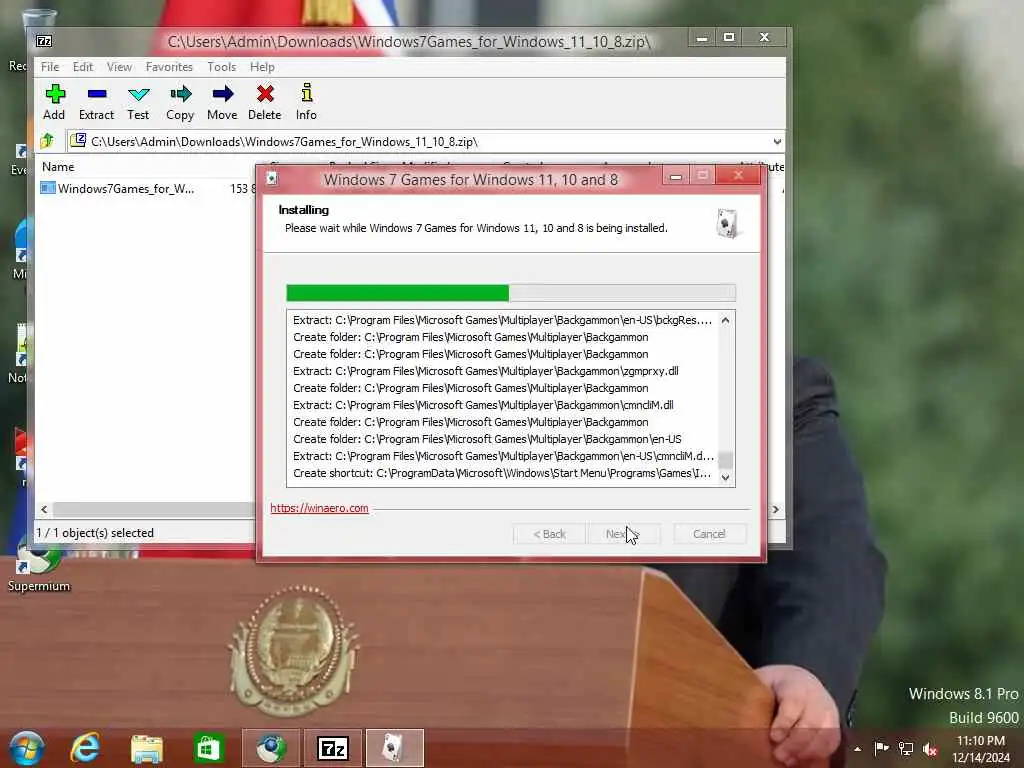Viewport: 1024px width, 768px height.
Task: Click the 1 / 1 object(s) selected status
Action: tap(95, 533)
